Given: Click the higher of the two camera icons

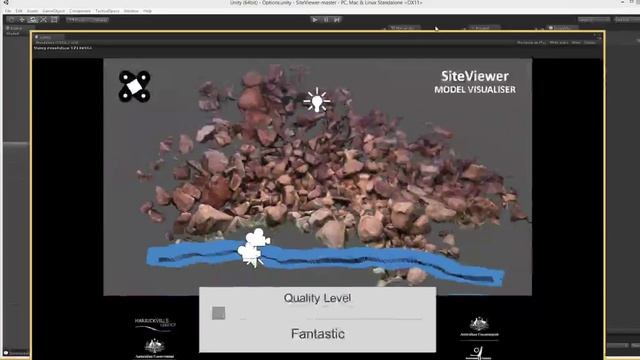Looking at the screenshot, I should pos(258,238).
